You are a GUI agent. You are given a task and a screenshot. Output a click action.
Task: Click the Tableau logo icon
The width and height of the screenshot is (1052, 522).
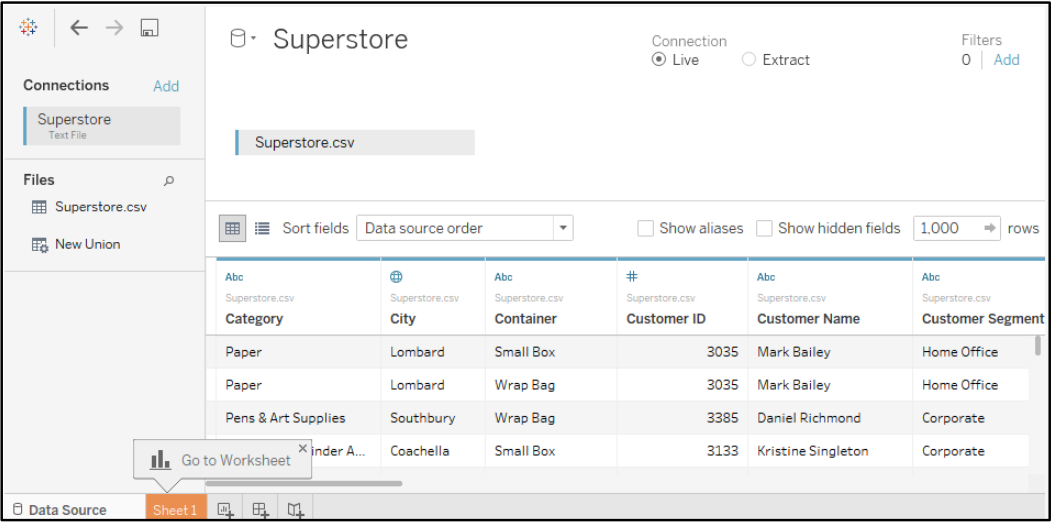point(28,28)
